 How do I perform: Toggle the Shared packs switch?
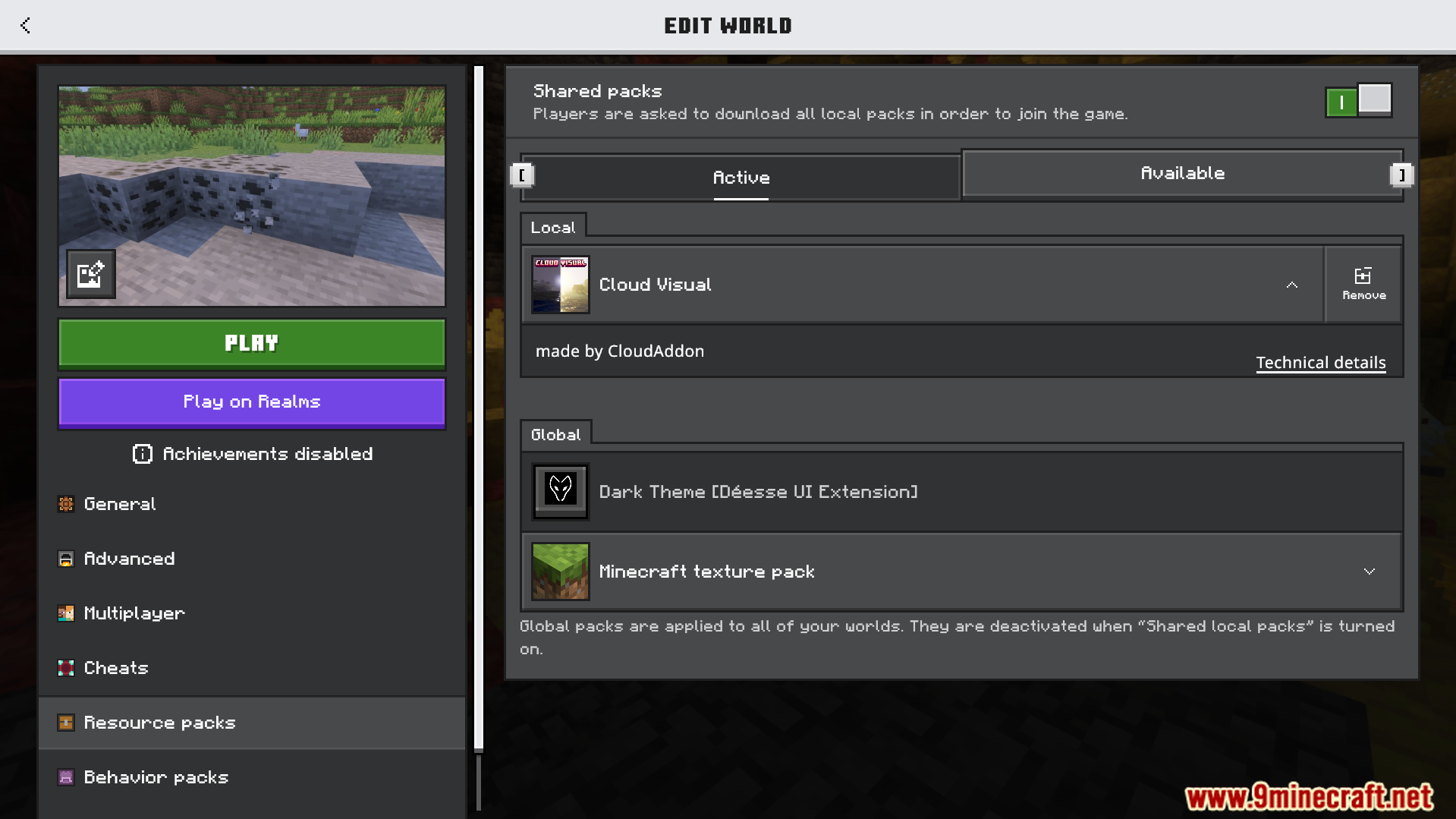(x=1358, y=101)
